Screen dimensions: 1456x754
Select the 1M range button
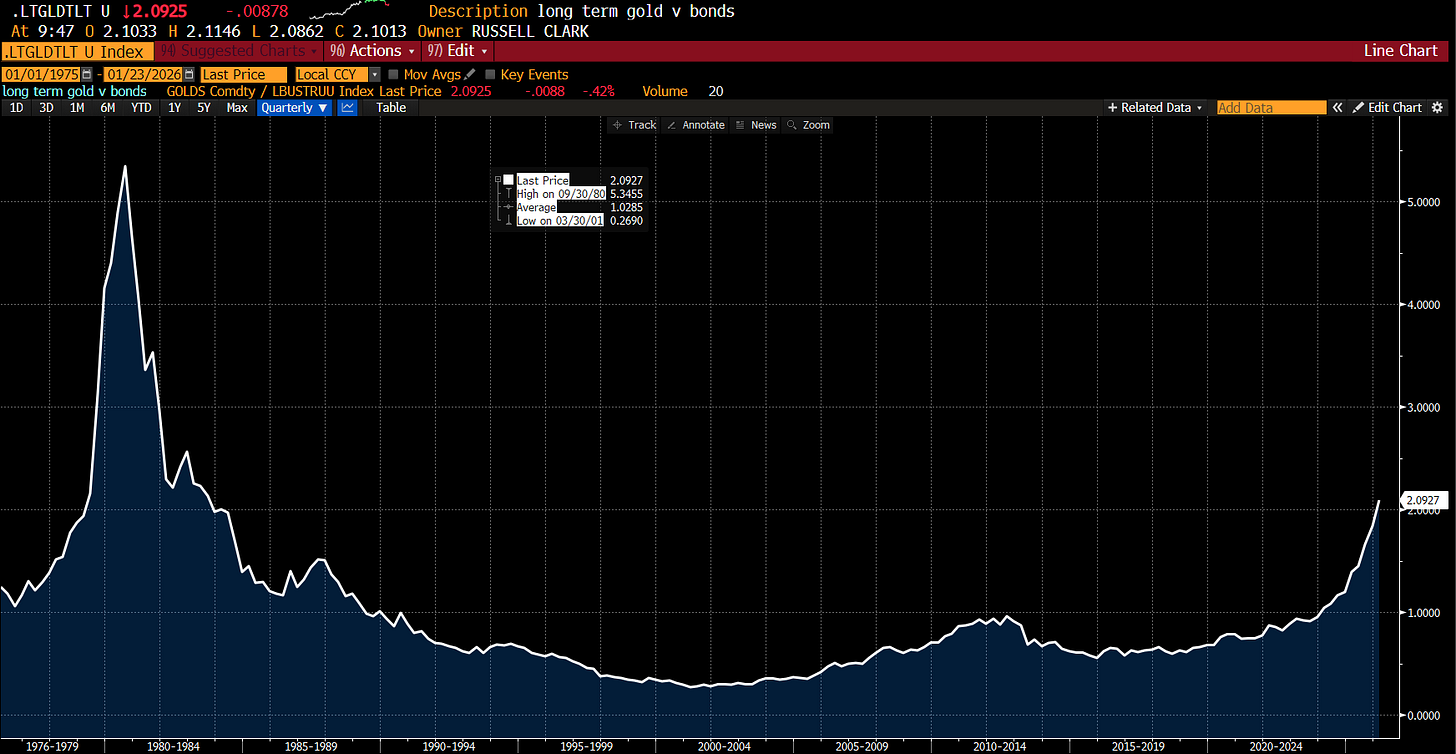[77, 107]
